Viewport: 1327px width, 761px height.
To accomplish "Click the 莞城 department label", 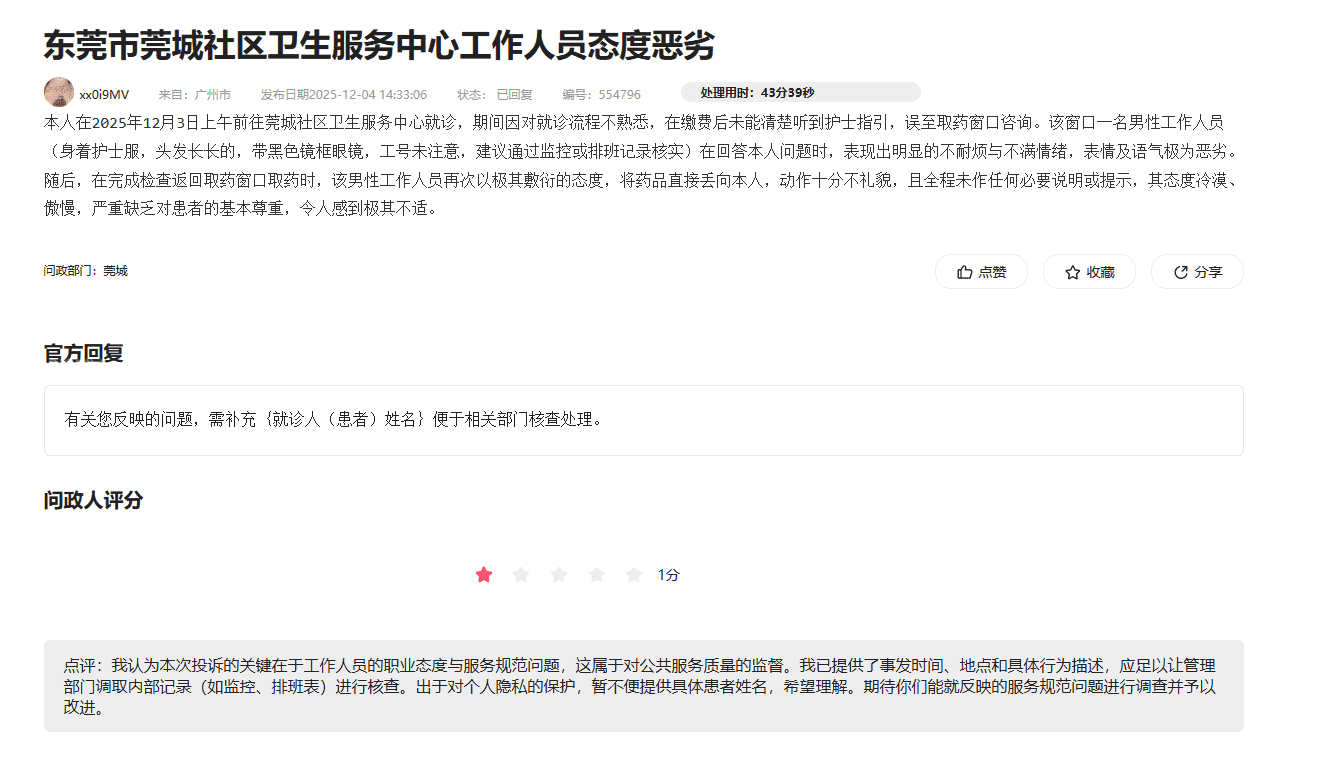I will [115, 271].
